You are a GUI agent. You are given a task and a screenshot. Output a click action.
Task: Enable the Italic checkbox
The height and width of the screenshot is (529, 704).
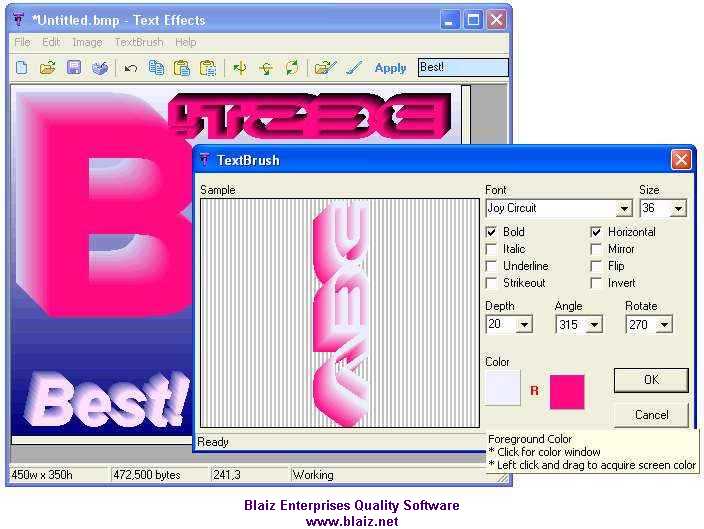(492, 249)
